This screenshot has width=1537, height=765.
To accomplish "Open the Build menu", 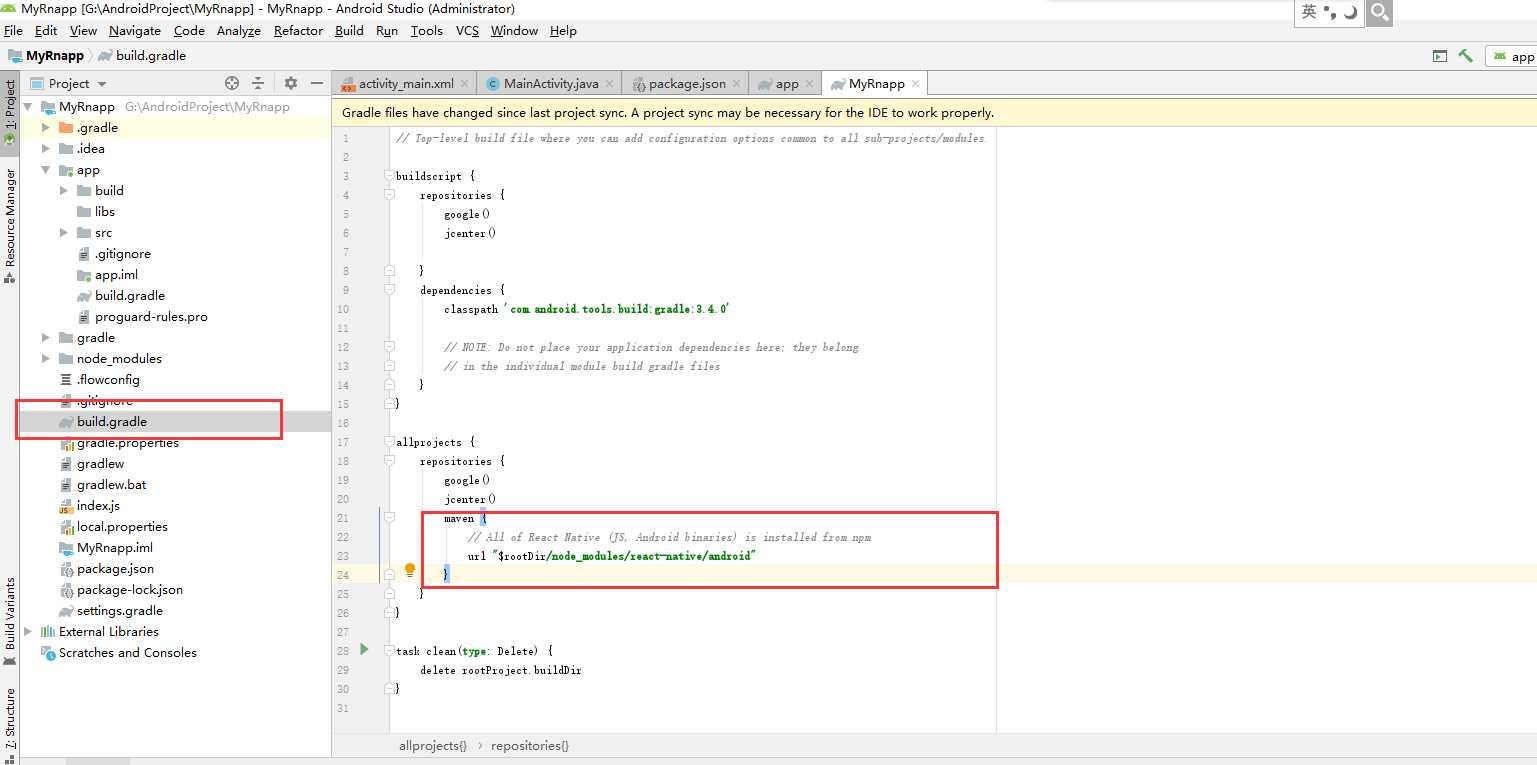I will (349, 30).
